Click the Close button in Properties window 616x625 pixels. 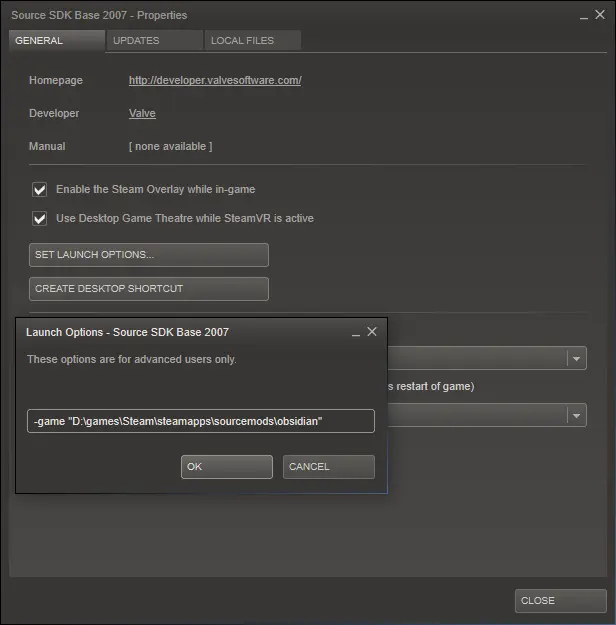pyautogui.click(x=561, y=601)
